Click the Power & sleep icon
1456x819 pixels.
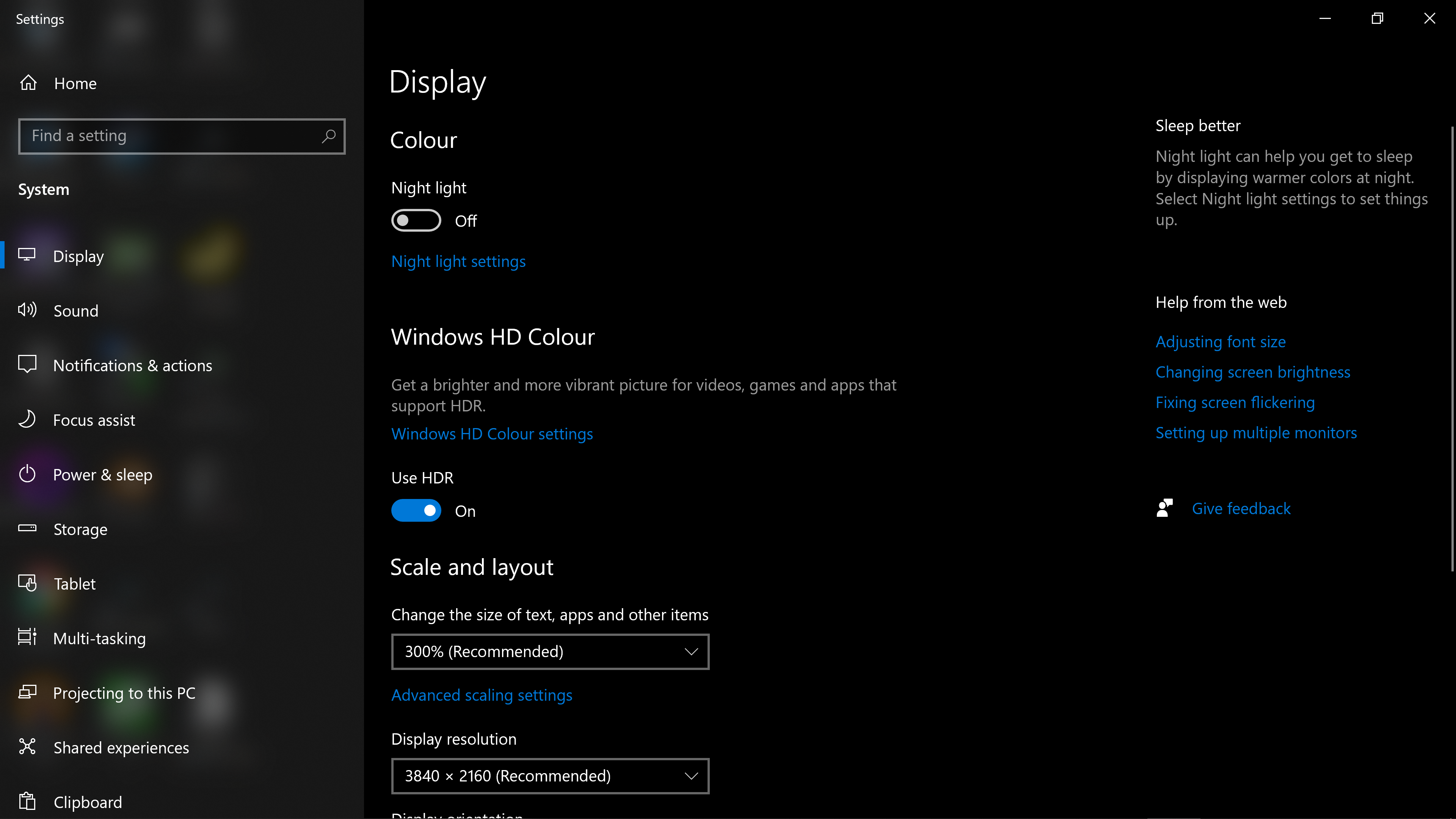click(27, 474)
